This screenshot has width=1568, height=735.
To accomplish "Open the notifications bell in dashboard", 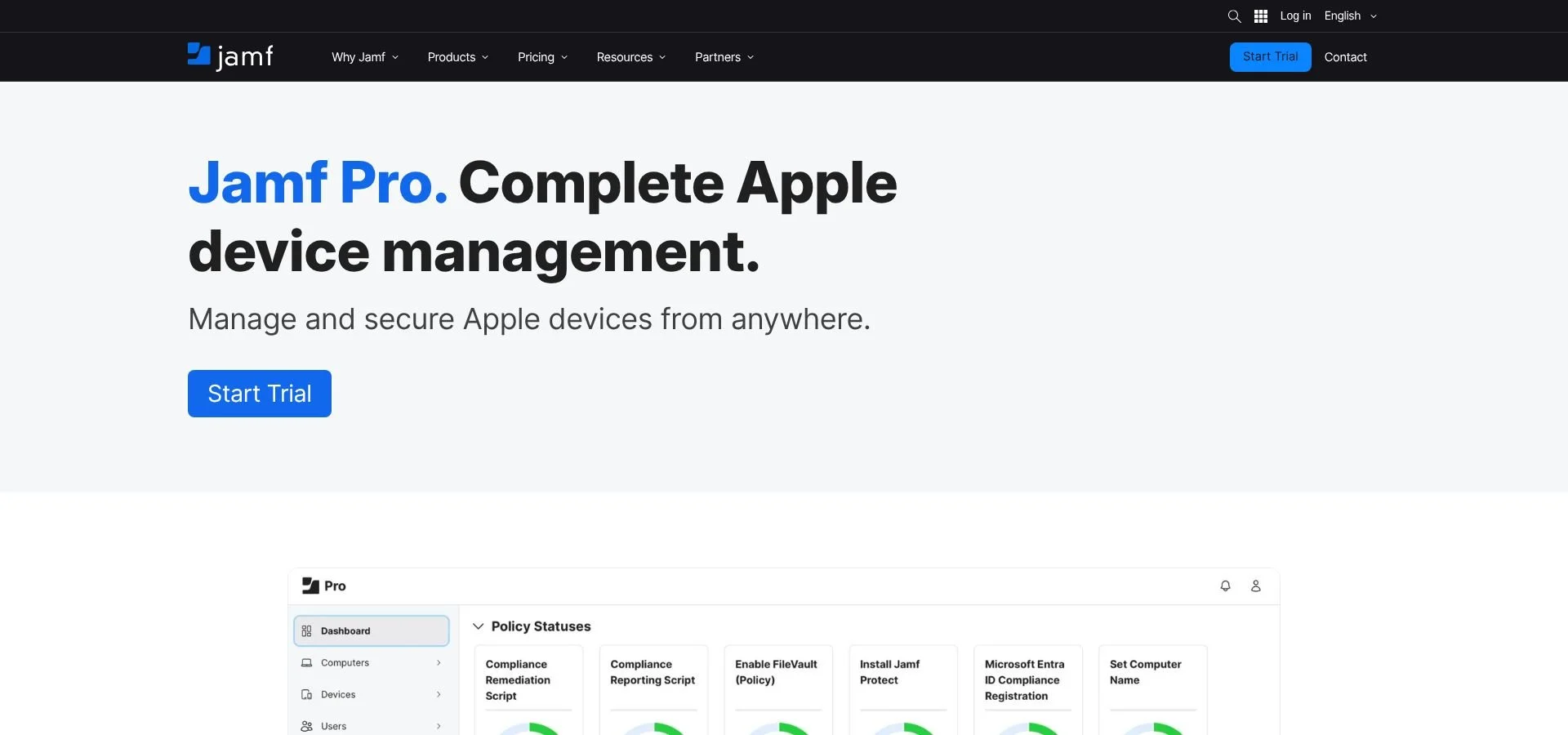I will [1225, 586].
